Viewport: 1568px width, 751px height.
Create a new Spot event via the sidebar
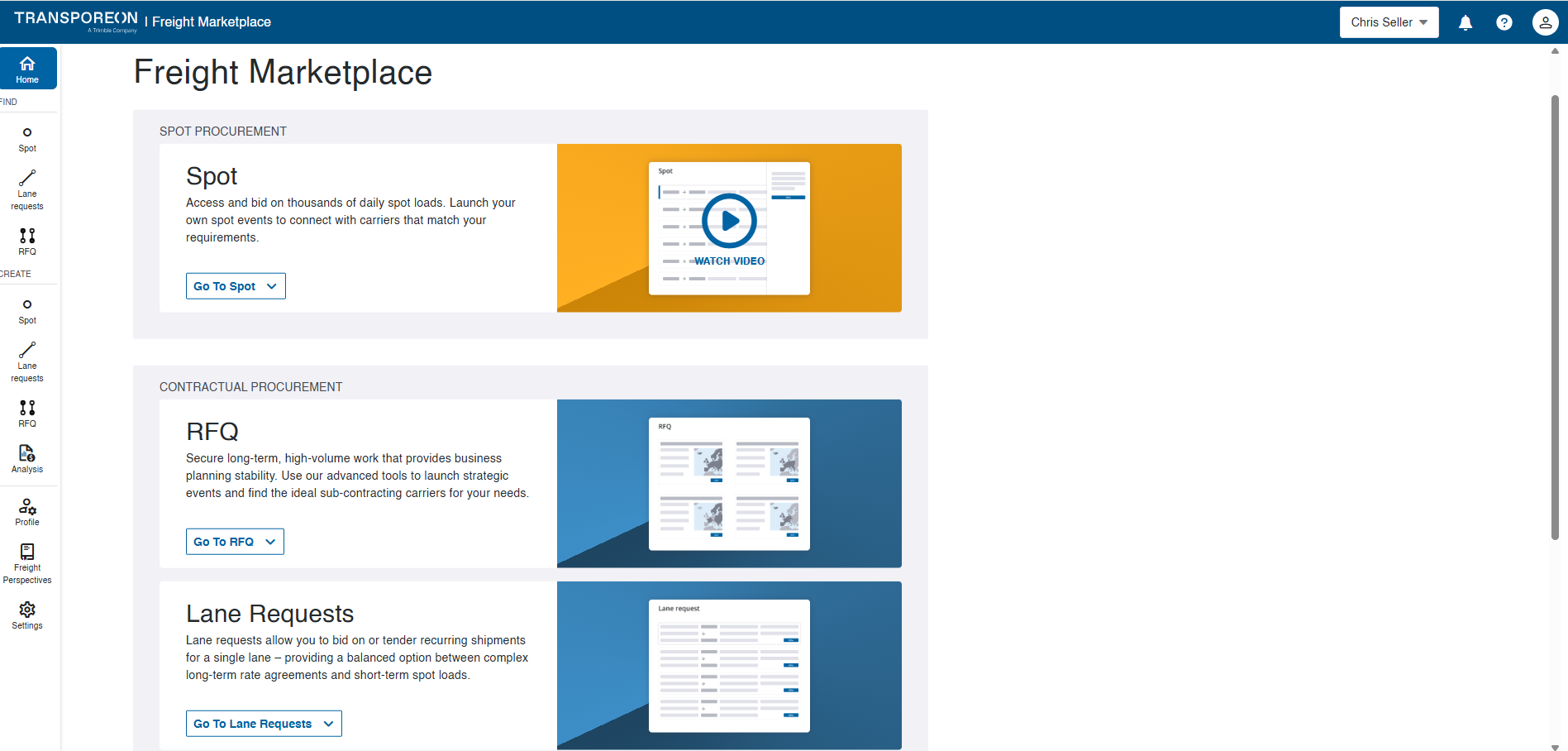[x=27, y=310]
